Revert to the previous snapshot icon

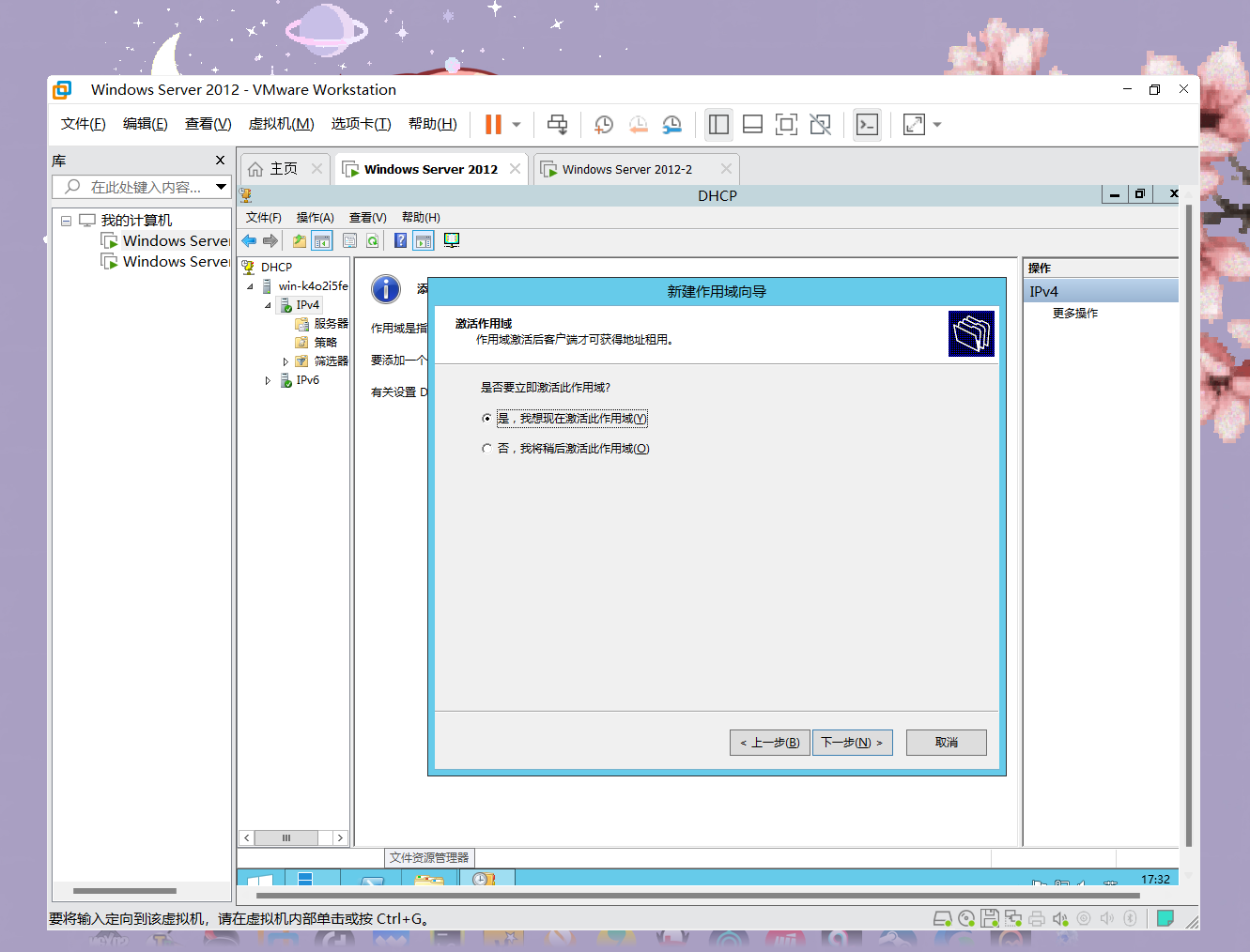click(x=639, y=124)
